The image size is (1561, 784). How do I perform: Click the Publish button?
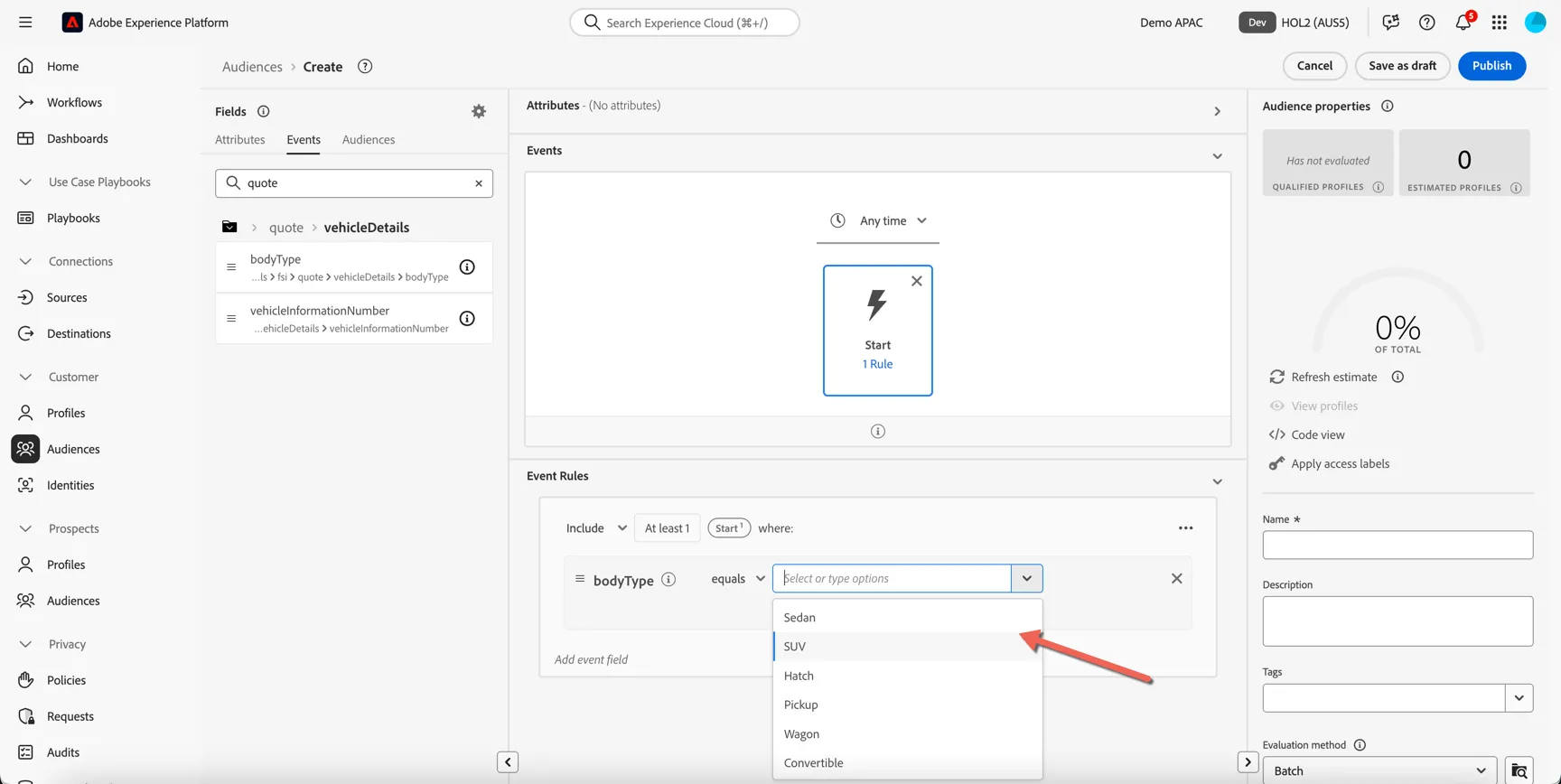pyautogui.click(x=1491, y=66)
